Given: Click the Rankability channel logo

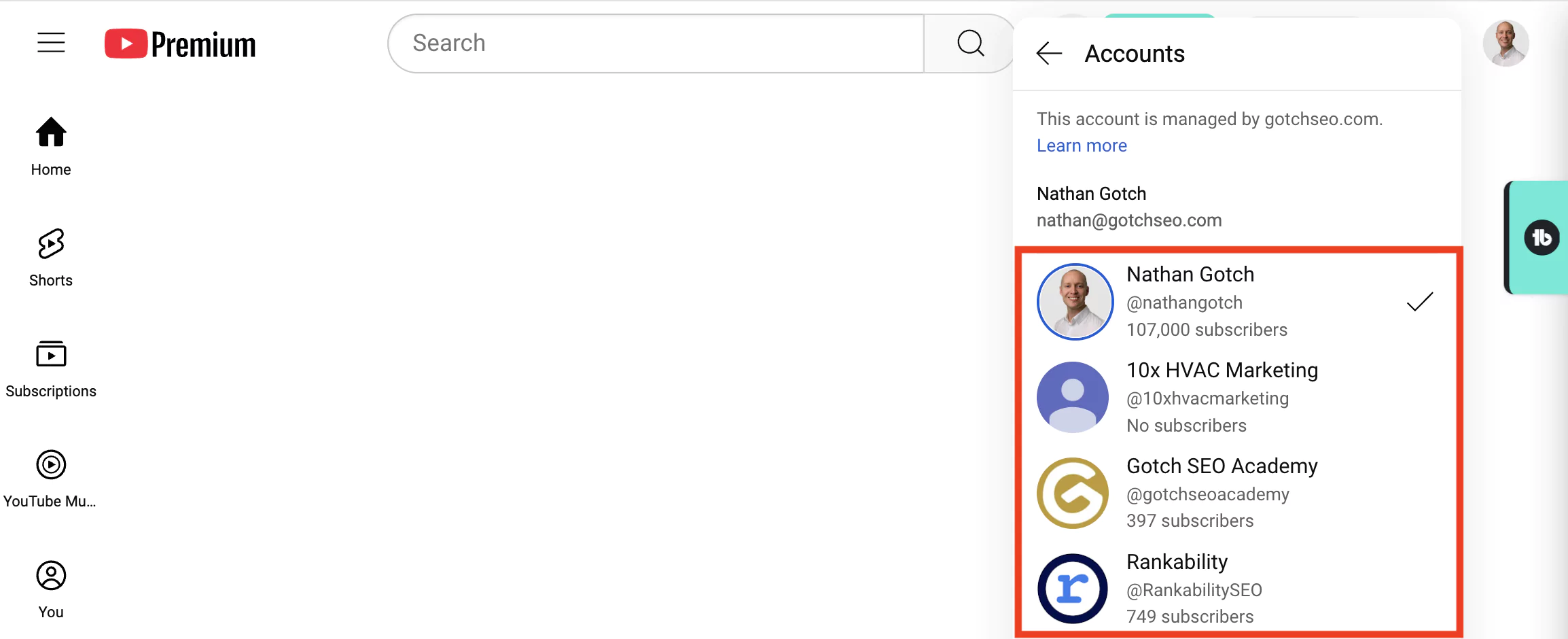Looking at the screenshot, I should coord(1073,589).
